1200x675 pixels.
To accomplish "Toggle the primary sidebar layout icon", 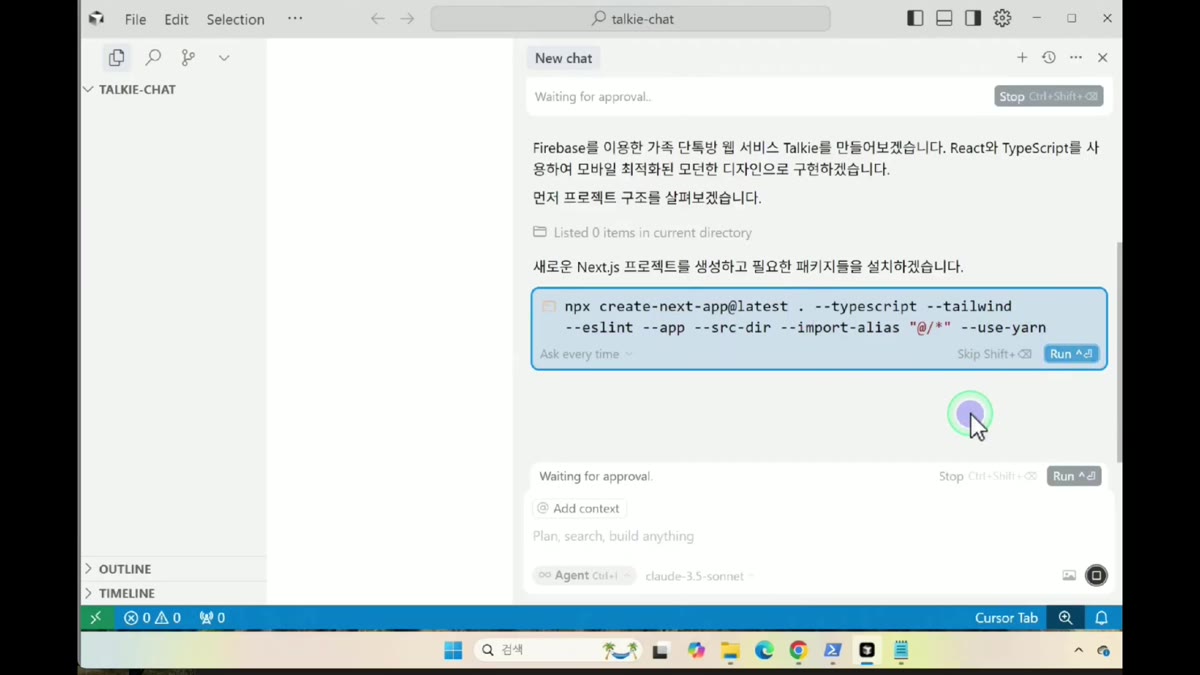I will tap(915, 18).
